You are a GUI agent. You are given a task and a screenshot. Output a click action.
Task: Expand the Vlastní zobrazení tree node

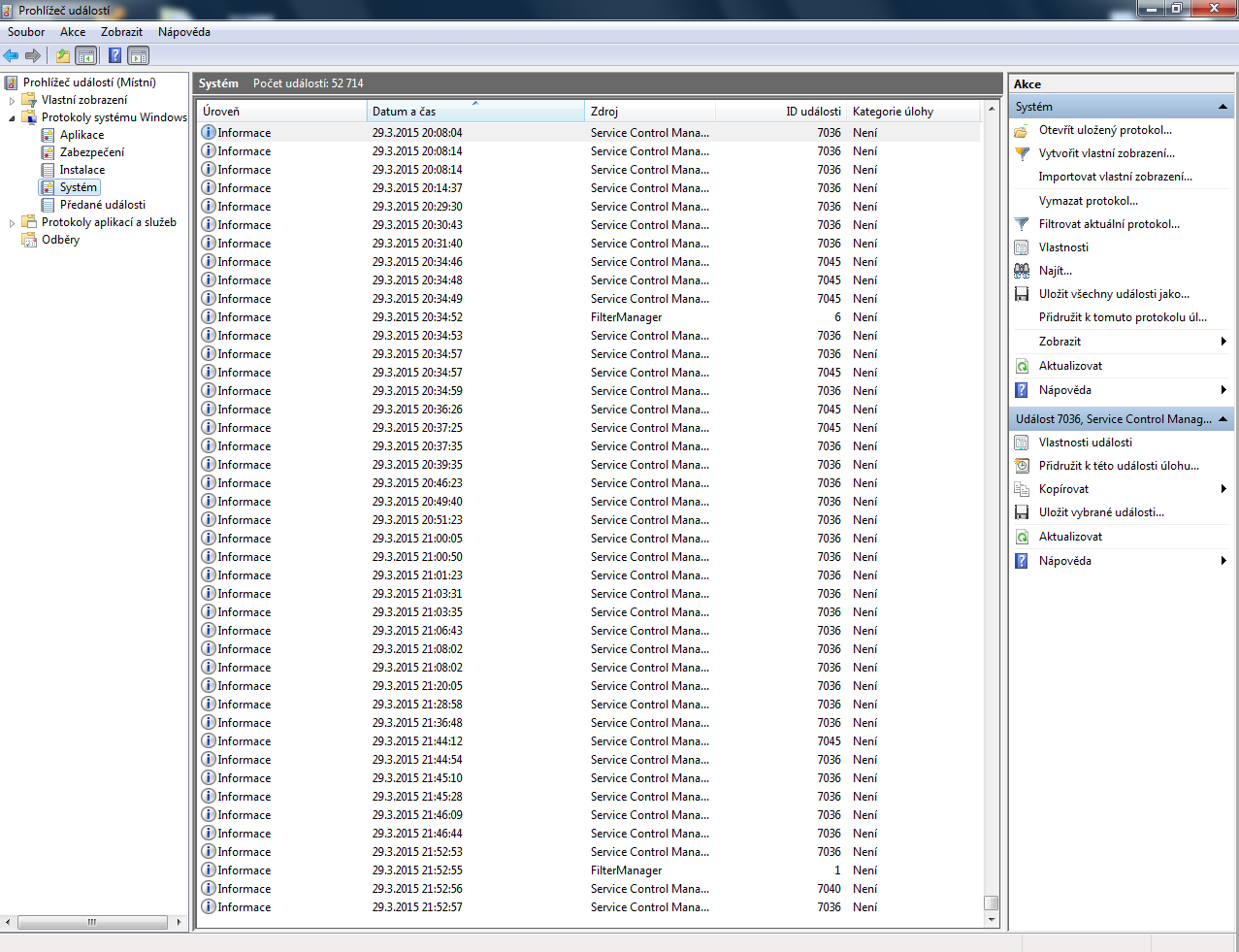(12, 100)
